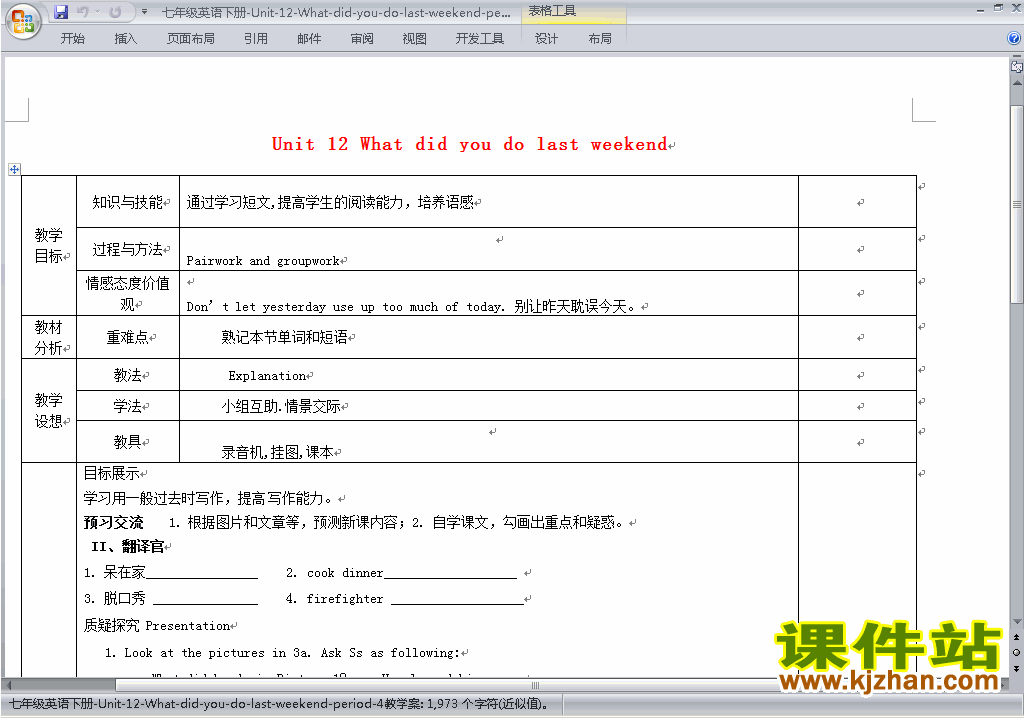
Task: Click the bold text 预习交流
Action: click(114, 523)
